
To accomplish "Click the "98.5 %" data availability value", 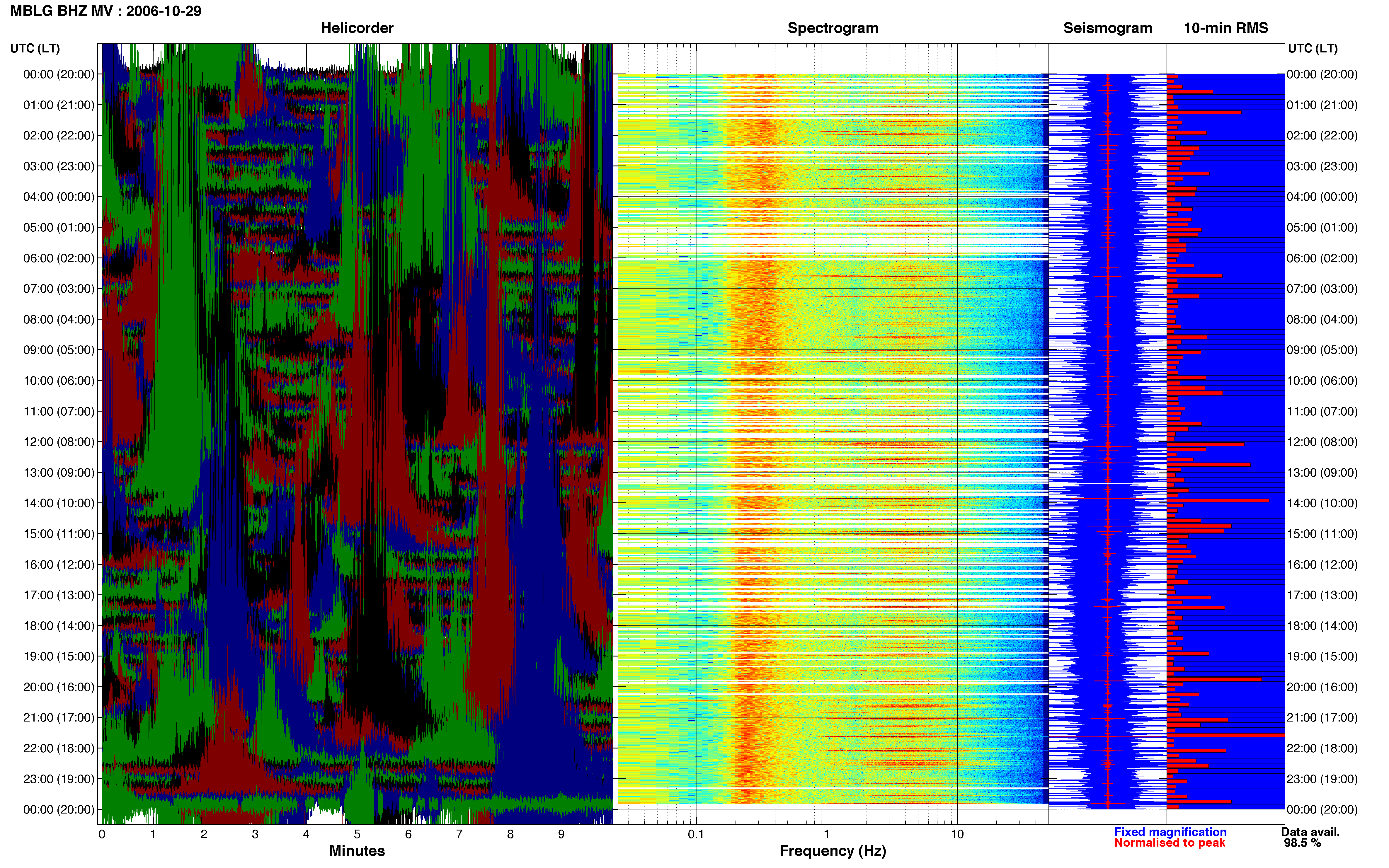I will [1303, 843].
